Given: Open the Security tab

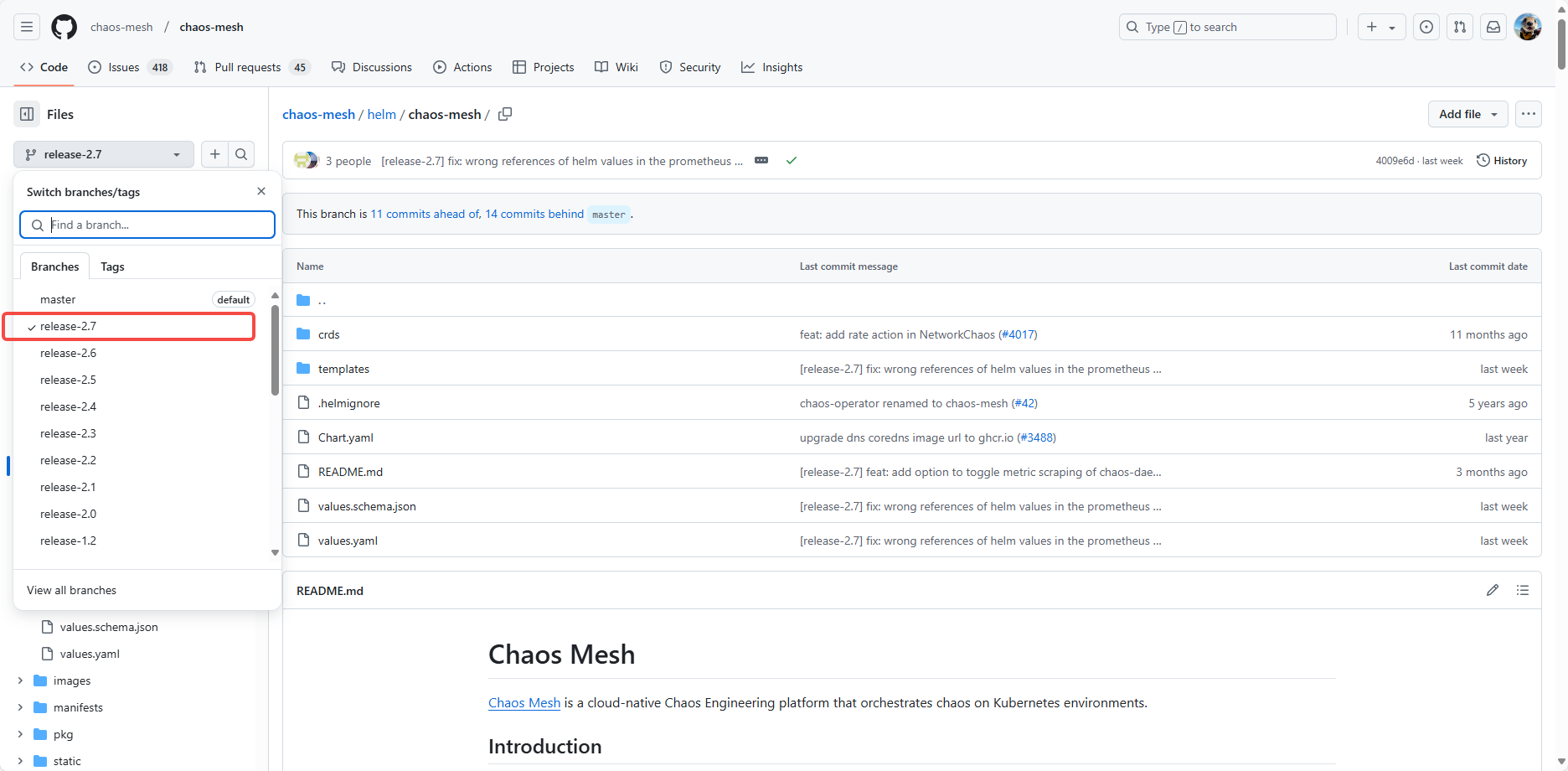Looking at the screenshot, I should point(690,67).
